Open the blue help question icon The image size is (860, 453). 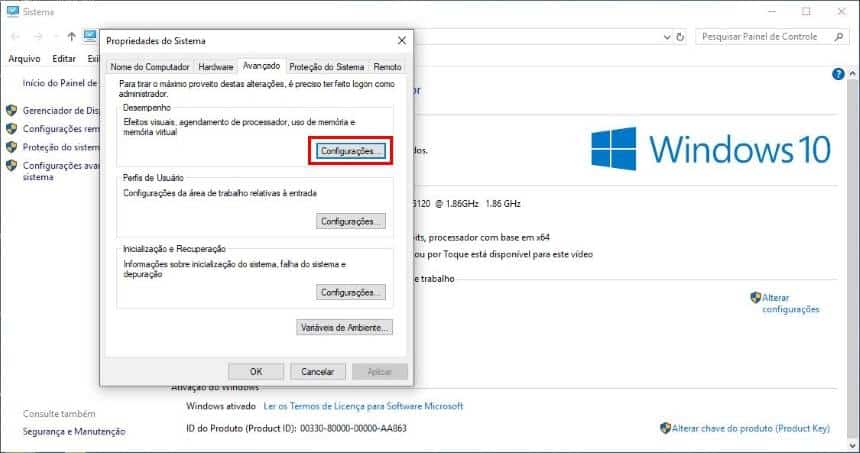(x=838, y=74)
